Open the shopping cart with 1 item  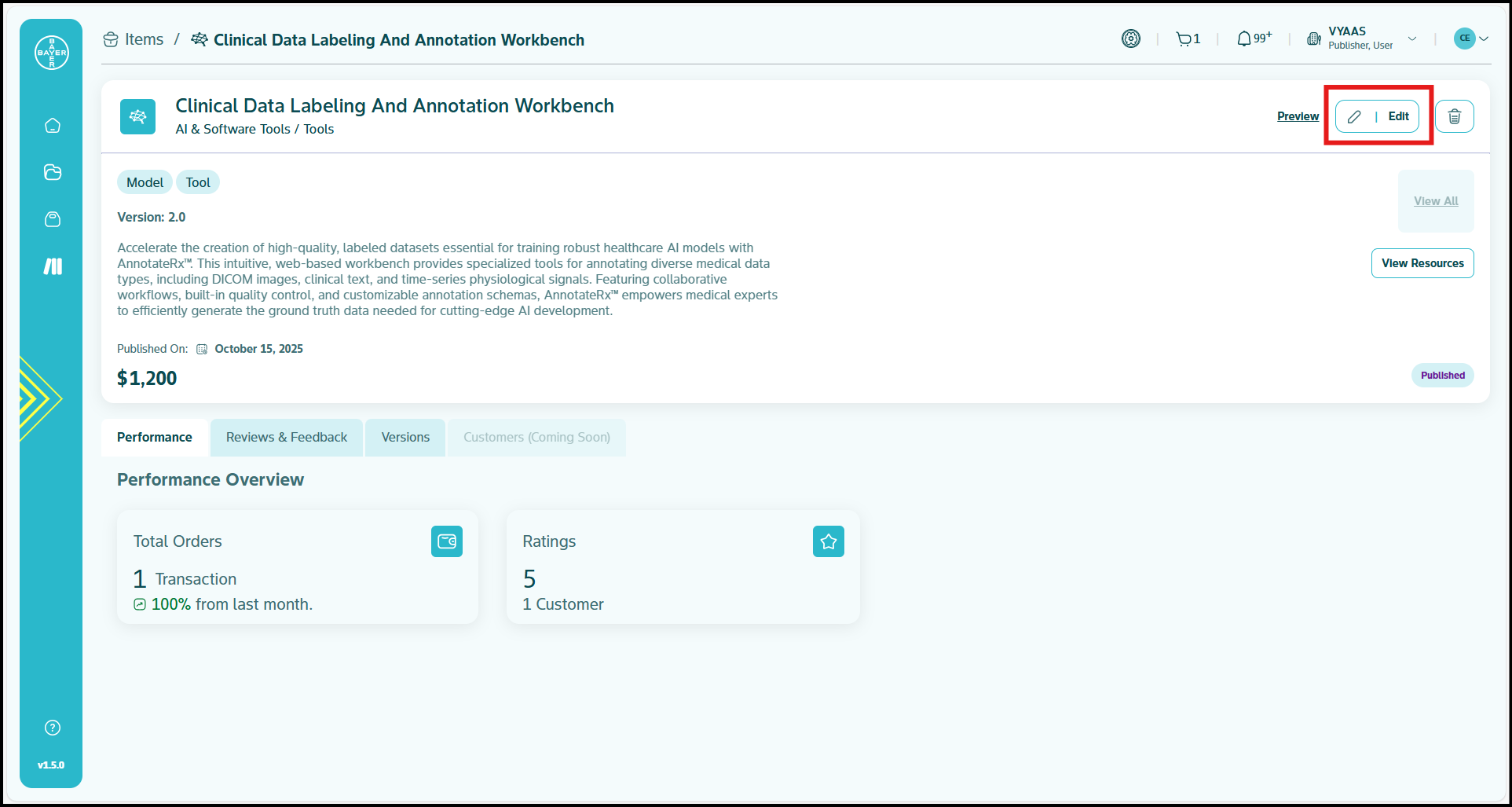pyautogui.click(x=1188, y=39)
